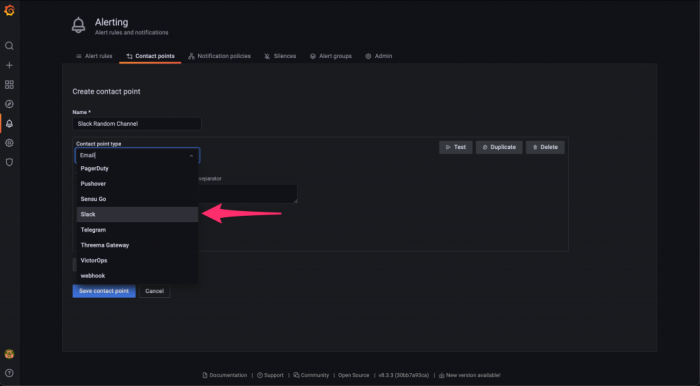Pick Threema Gateway from the list
Screen dimensions: 700x386
pos(137,245)
